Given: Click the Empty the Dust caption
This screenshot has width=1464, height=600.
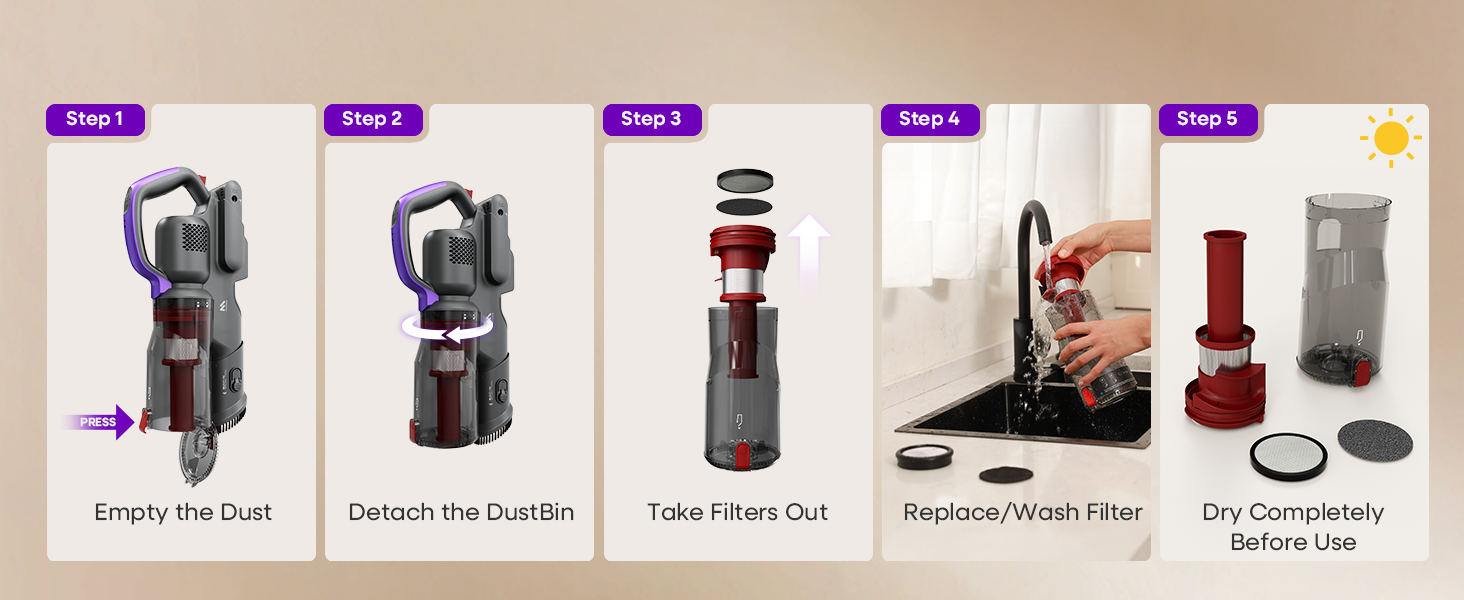Looking at the screenshot, I should click(x=183, y=512).
